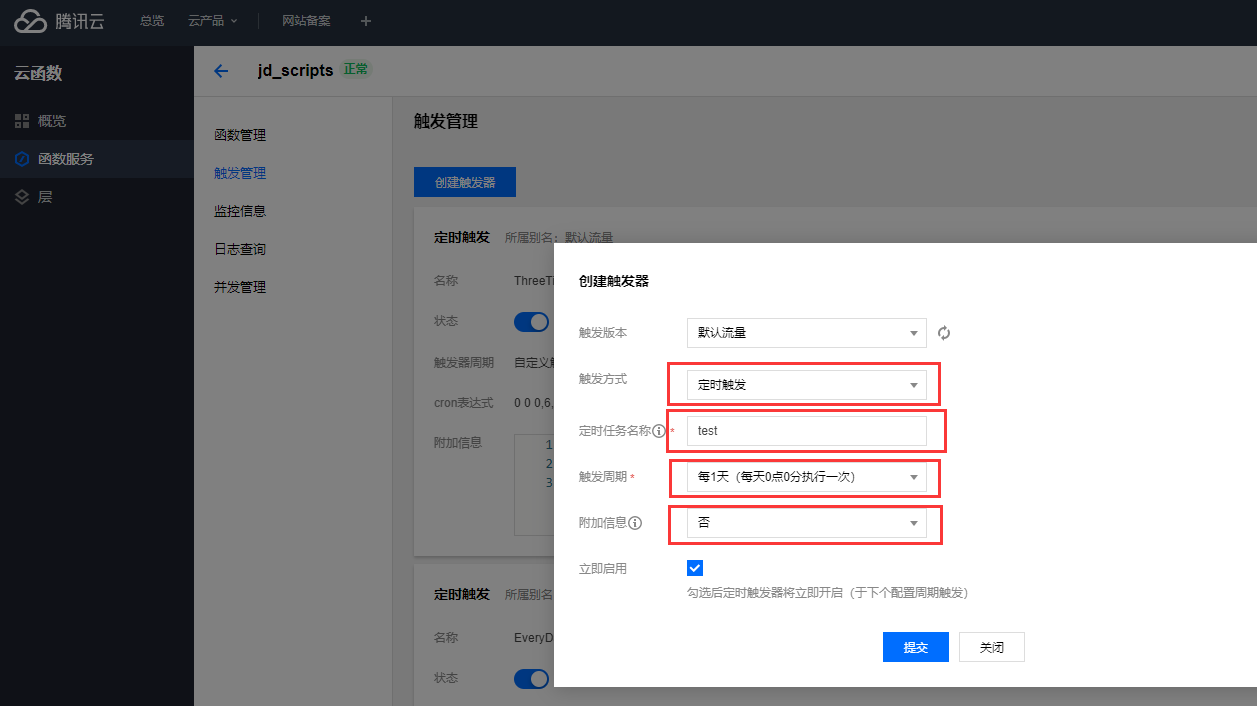Expand the 触发周期 dropdown

(x=806, y=477)
